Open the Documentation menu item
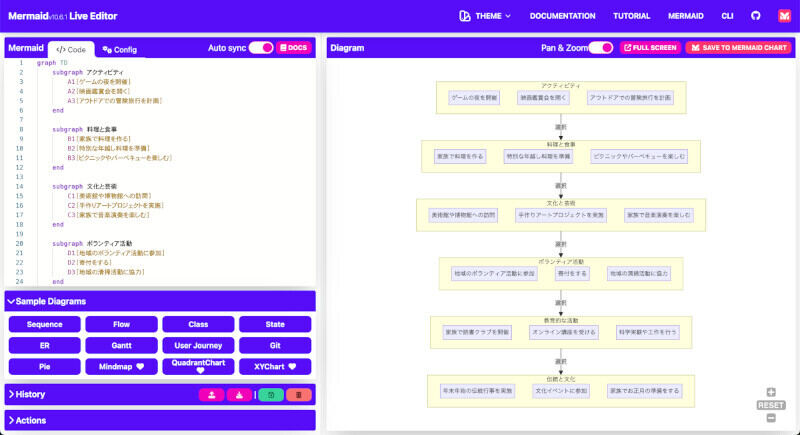Viewport: 800px width, 435px height. click(562, 16)
